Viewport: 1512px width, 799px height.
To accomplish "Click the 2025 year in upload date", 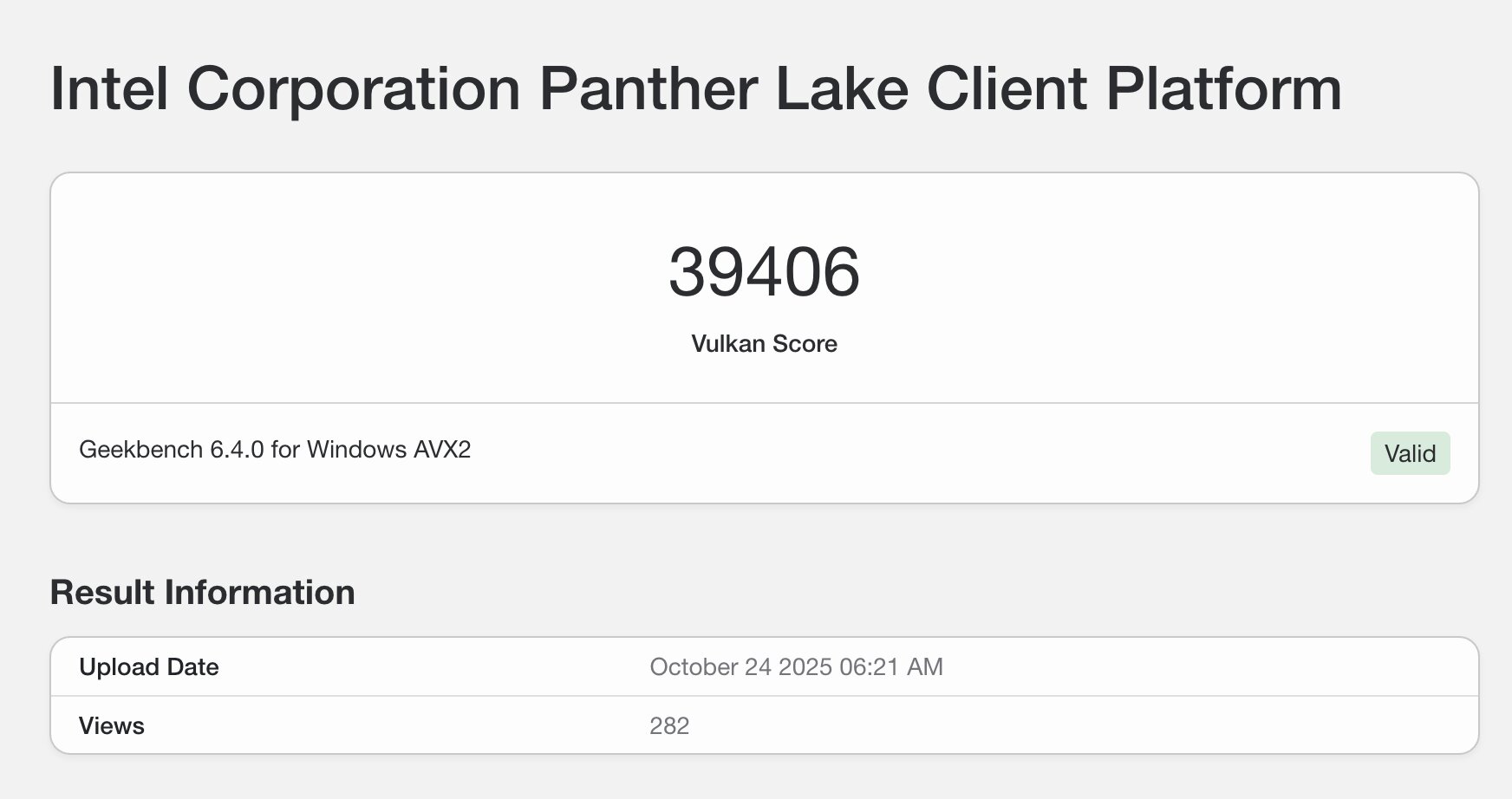I will point(805,667).
